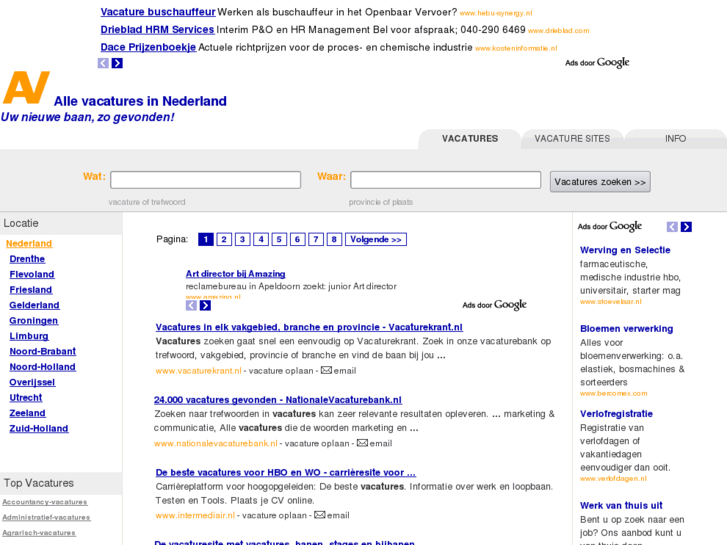Go to results page 6

coord(298,239)
